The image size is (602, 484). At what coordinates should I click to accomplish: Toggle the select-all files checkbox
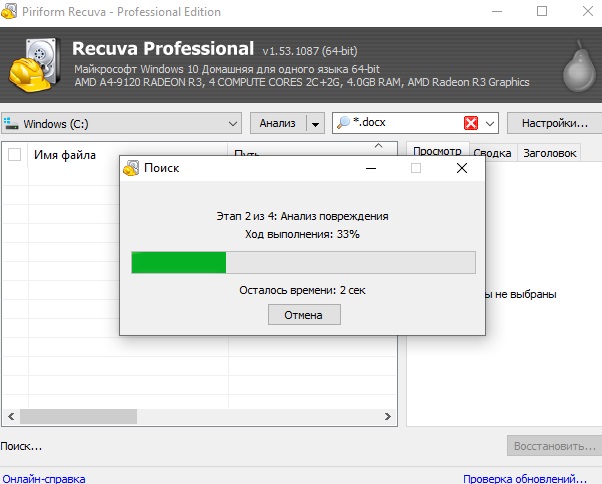click(14, 154)
